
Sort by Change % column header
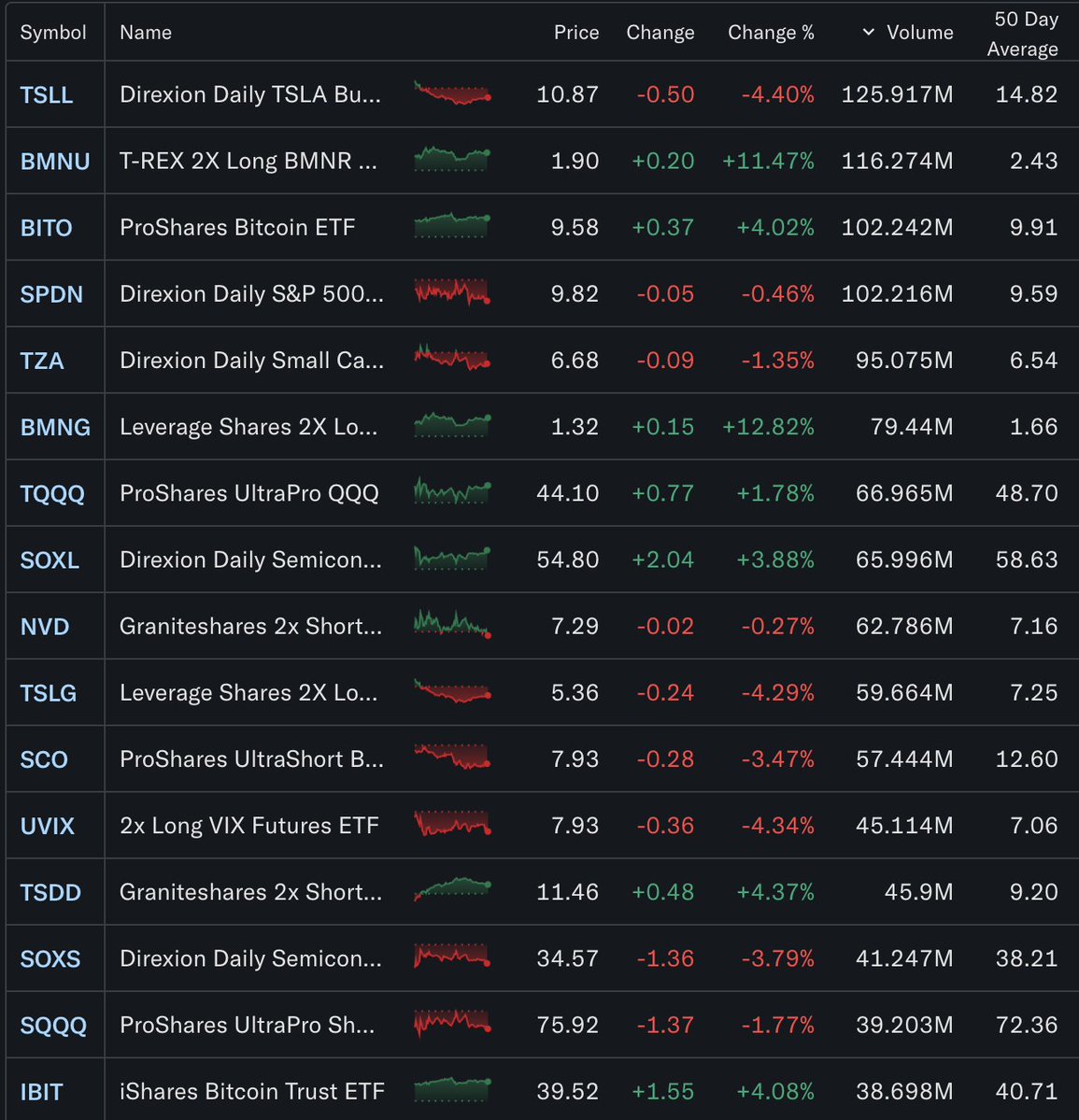pyautogui.click(x=771, y=33)
